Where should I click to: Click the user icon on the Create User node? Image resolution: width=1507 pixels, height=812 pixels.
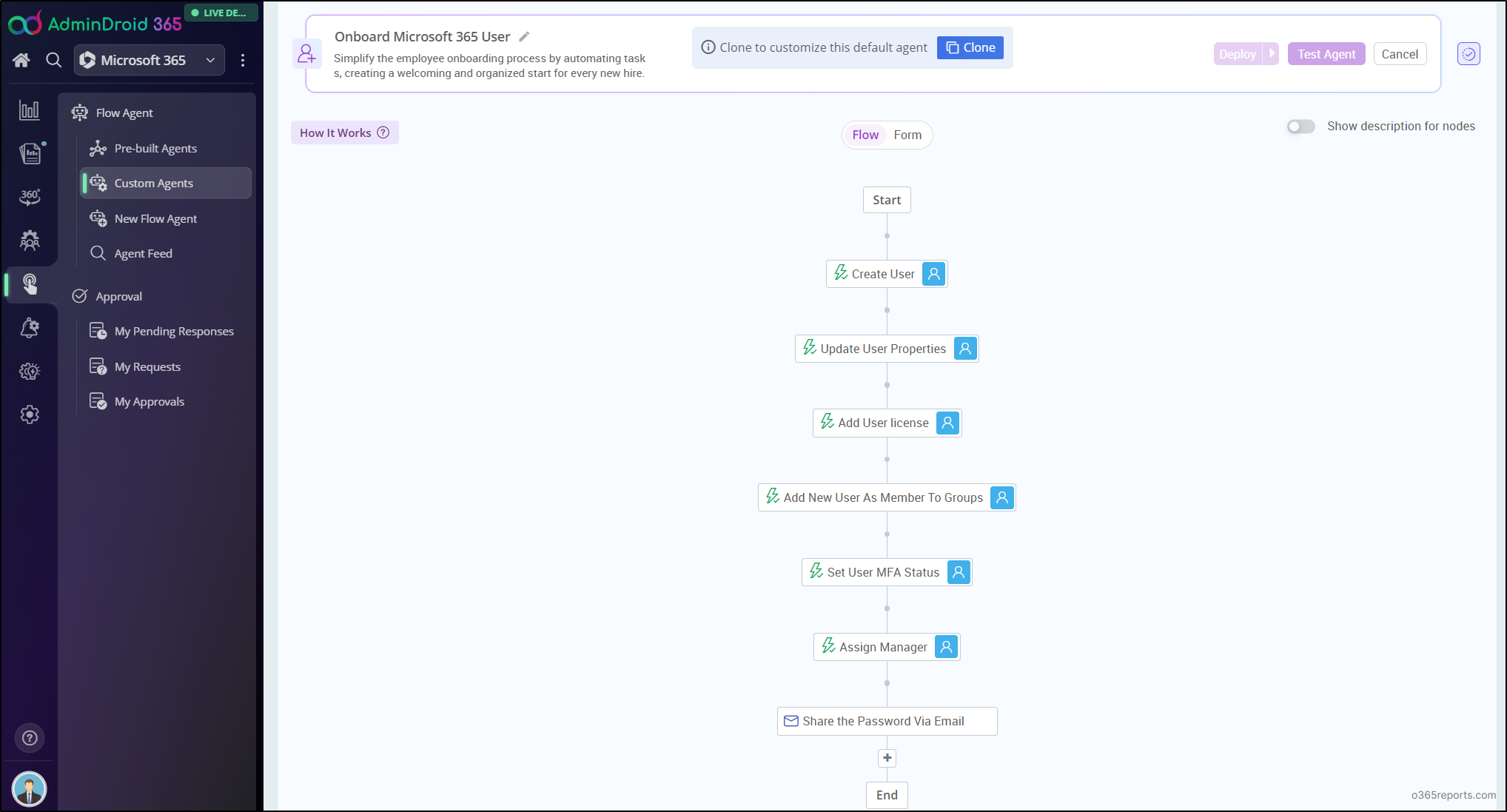934,274
